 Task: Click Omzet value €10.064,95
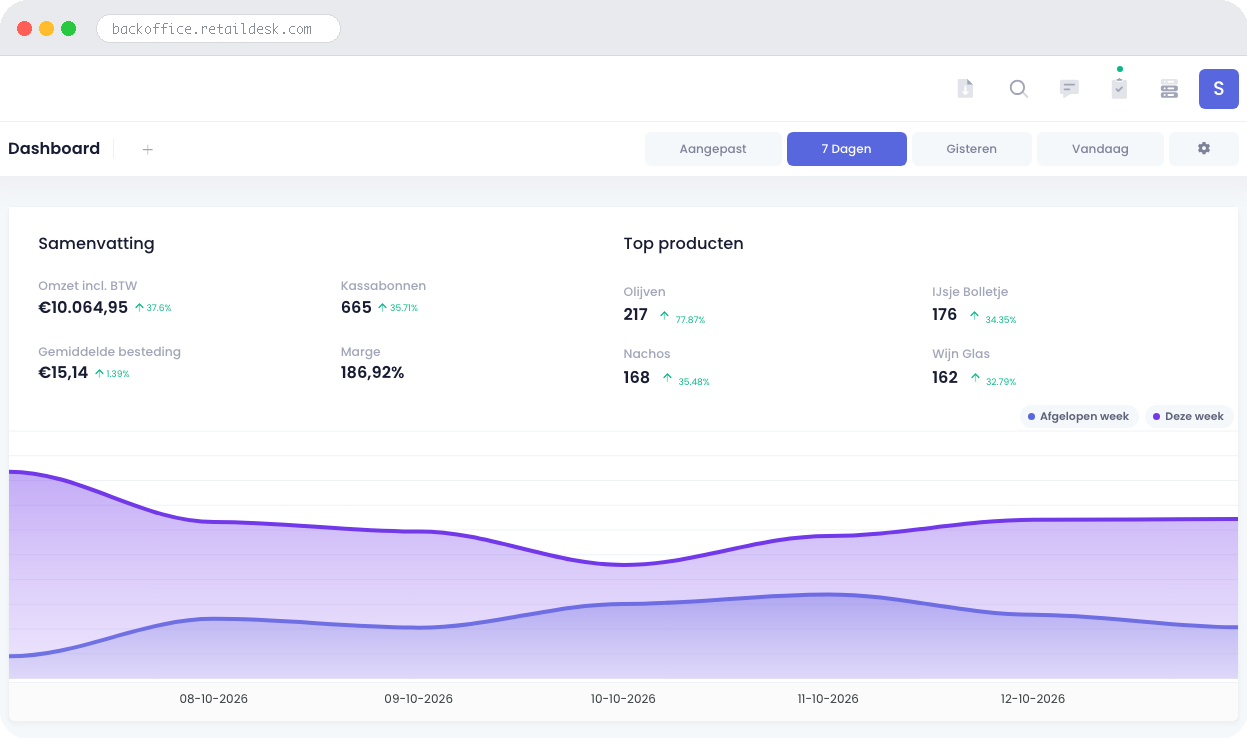coord(83,307)
